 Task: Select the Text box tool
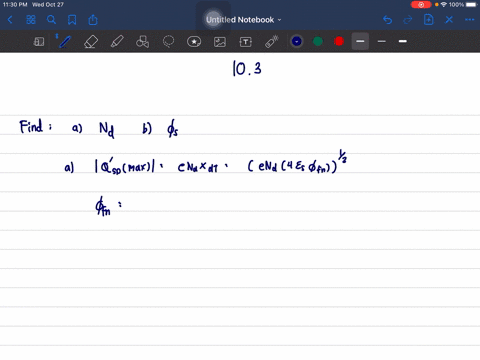(246, 42)
